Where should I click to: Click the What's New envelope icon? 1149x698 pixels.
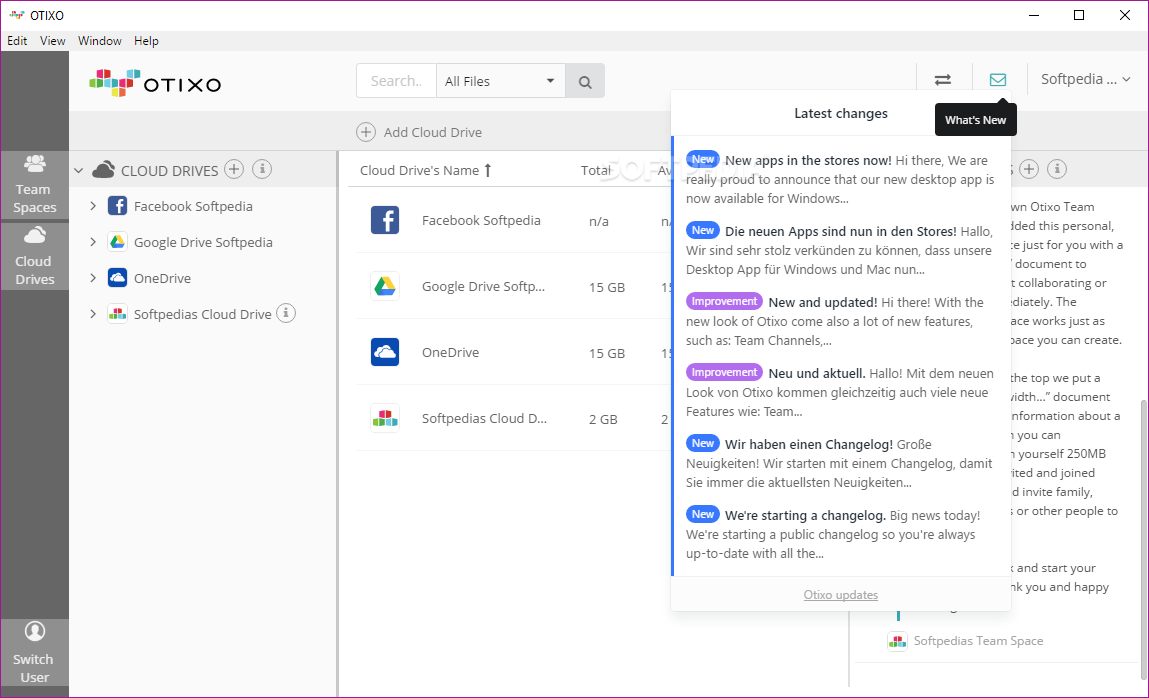tap(997, 79)
